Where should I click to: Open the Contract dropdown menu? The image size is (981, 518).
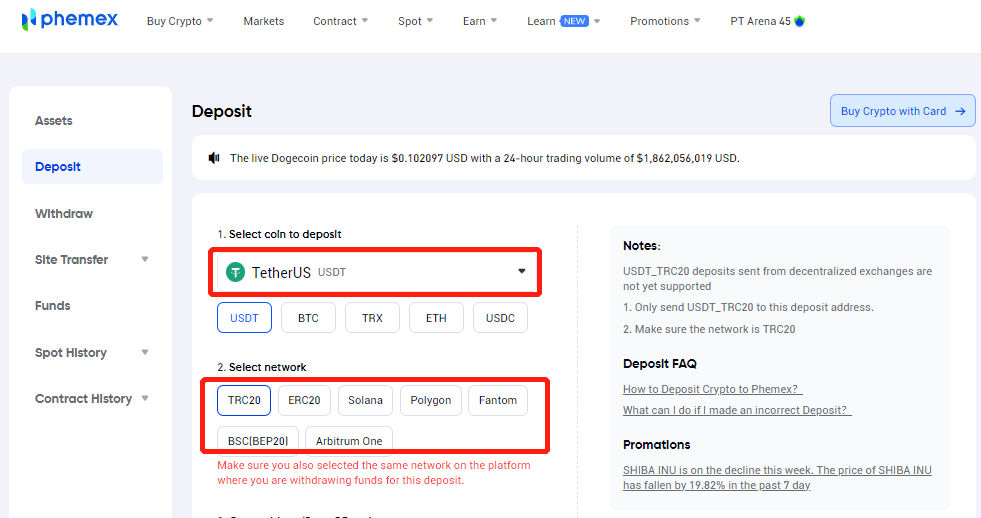[x=340, y=21]
